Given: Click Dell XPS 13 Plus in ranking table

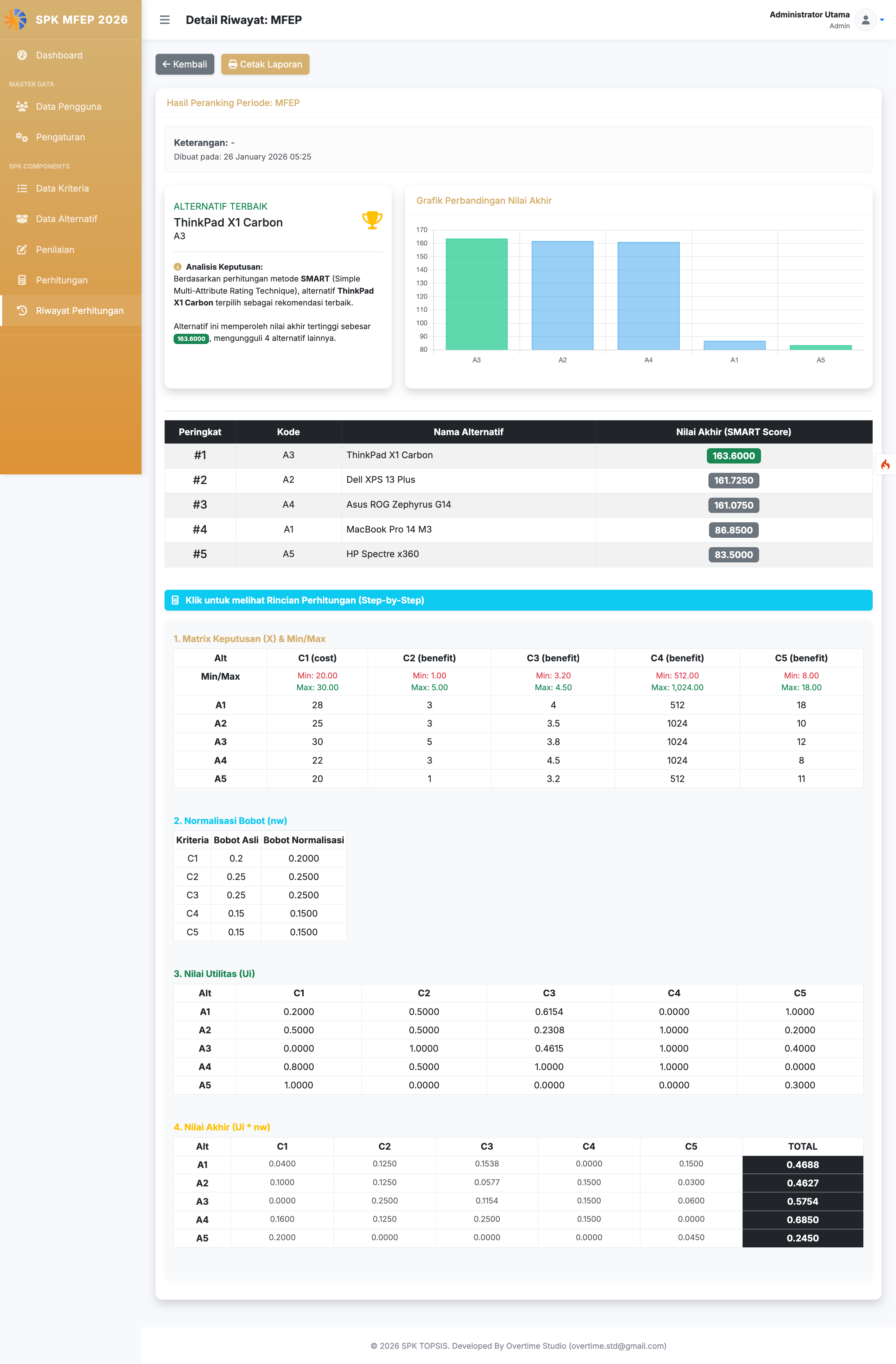Looking at the screenshot, I should [380, 480].
